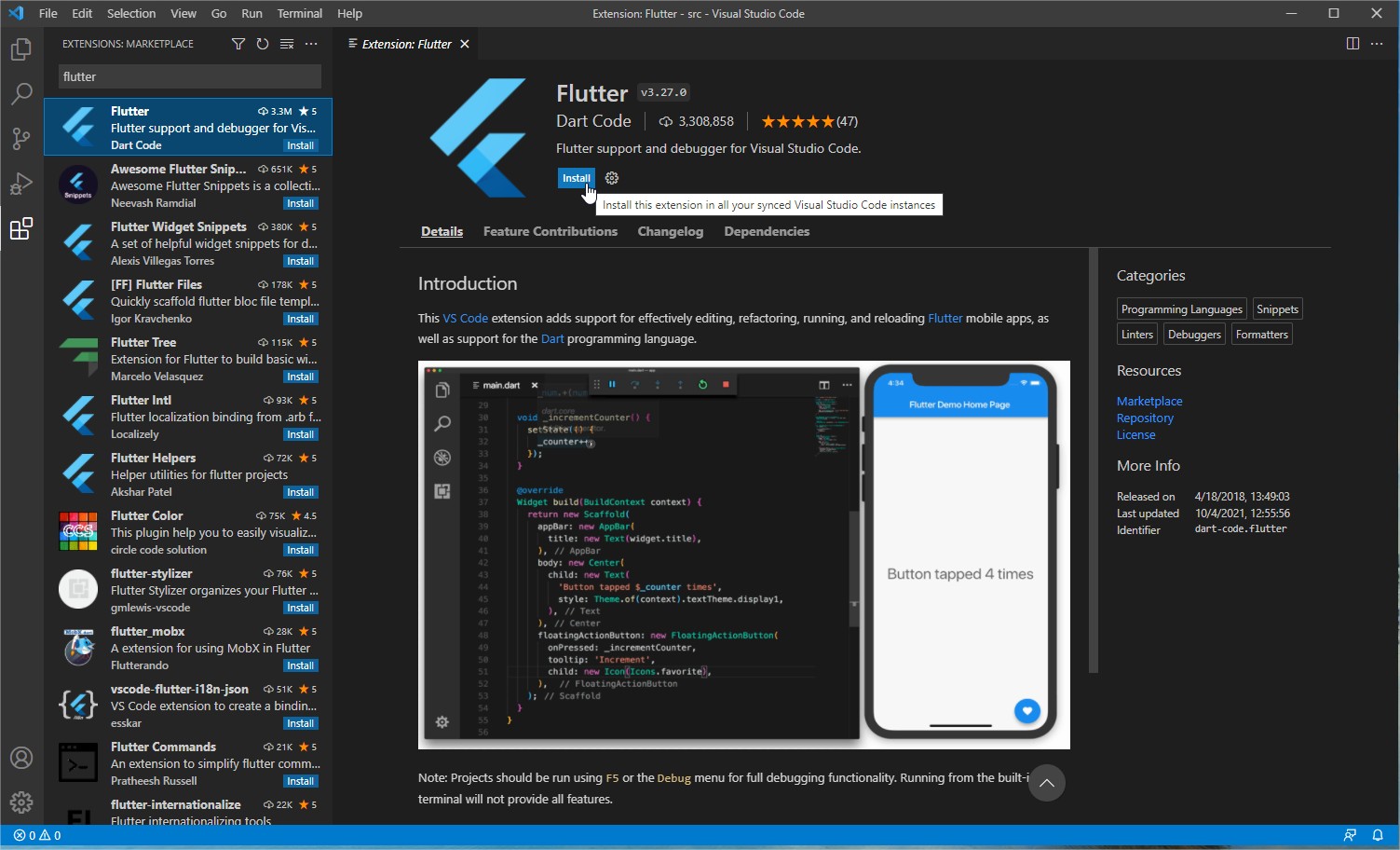Click the star rating with 47 reviews
The image size is (1400, 850).
click(809, 121)
